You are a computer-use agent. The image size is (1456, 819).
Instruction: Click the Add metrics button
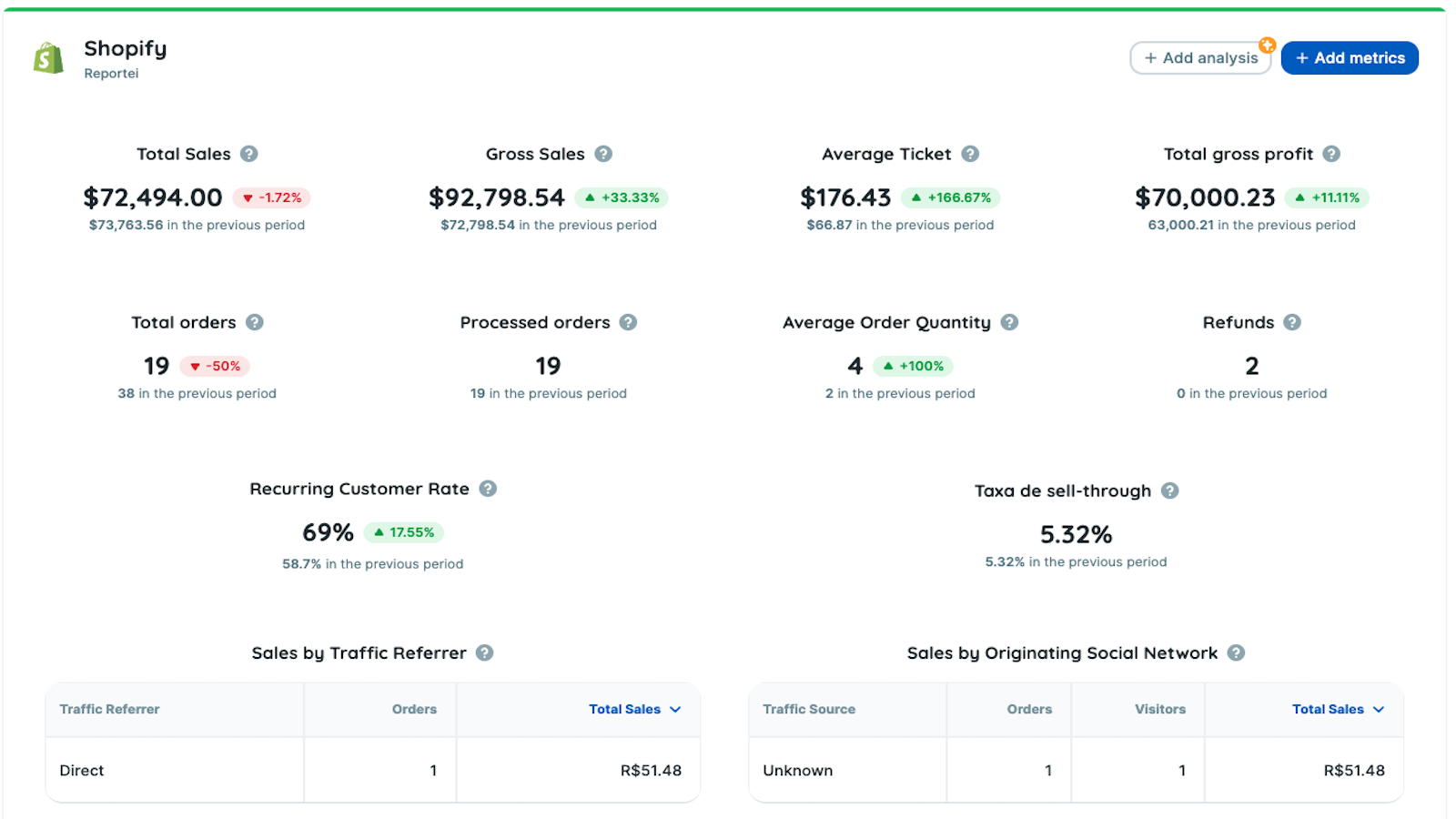(x=1349, y=57)
